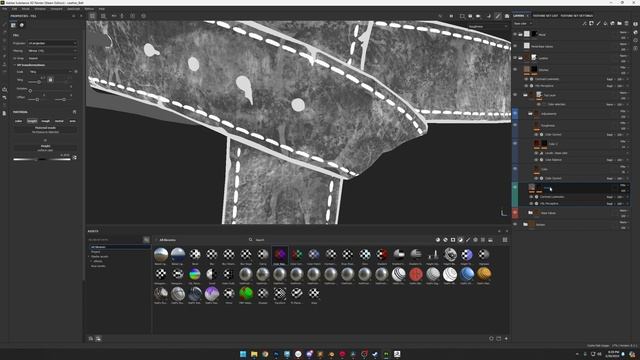Click the lock ratio icon between Tiling sliders

click(x=50, y=80)
